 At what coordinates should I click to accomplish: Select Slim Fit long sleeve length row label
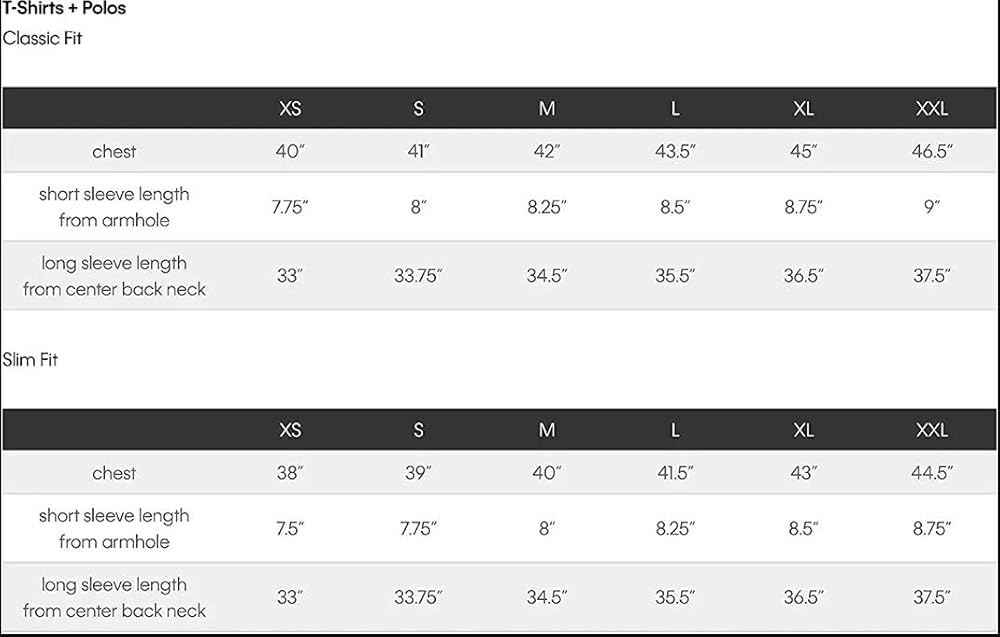tap(114, 597)
